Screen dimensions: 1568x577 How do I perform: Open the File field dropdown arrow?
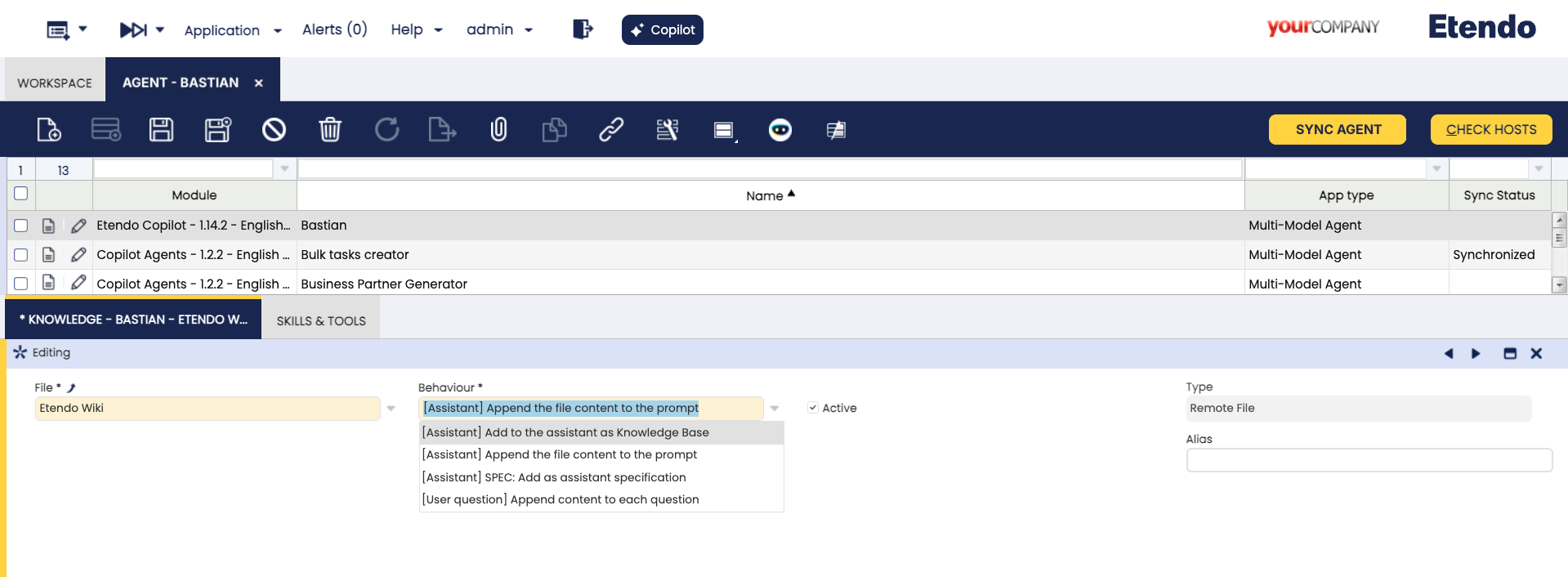391,409
